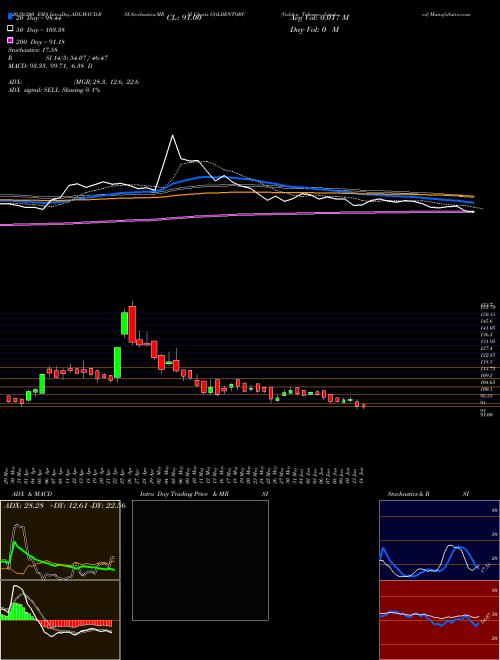Image resolution: width=500 pixels, height=660 pixels.
Task: Click the tall green candlestick just before the peak
Action: click(125, 323)
